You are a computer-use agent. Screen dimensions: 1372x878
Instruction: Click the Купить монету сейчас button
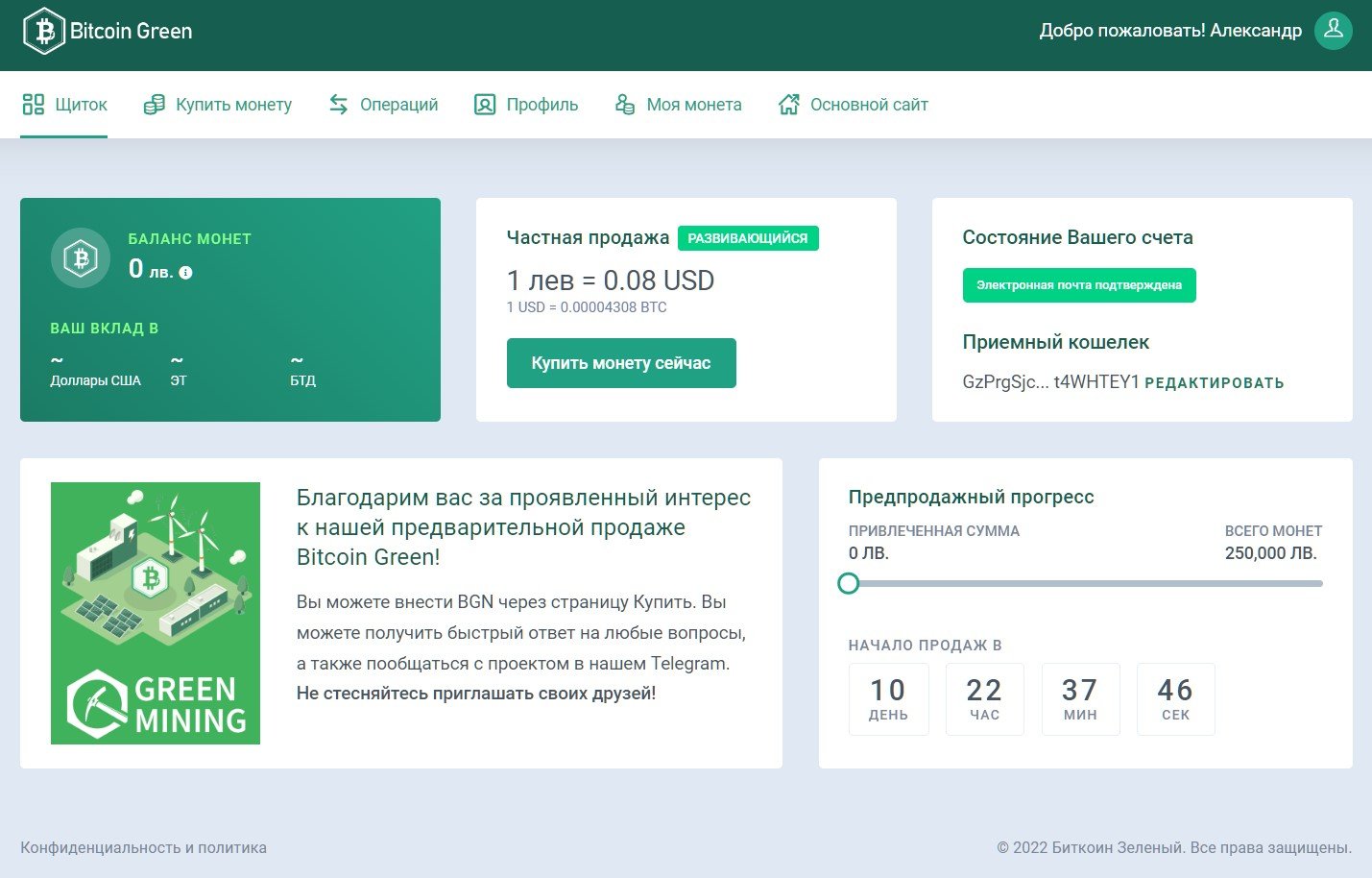(621, 363)
